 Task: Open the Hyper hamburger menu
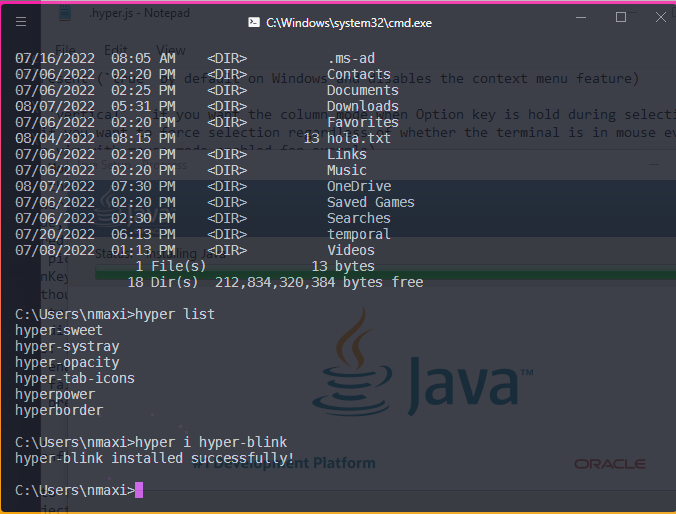pyautogui.click(x=22, y=20)
